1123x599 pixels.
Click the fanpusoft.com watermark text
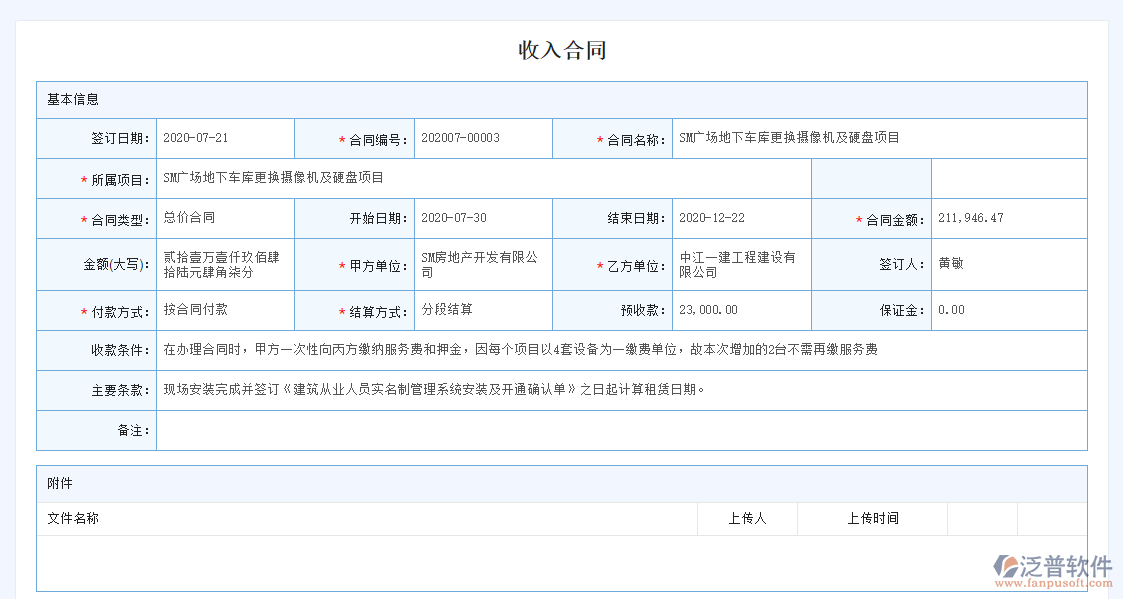pyautogui.click(x=1062, y=582)
